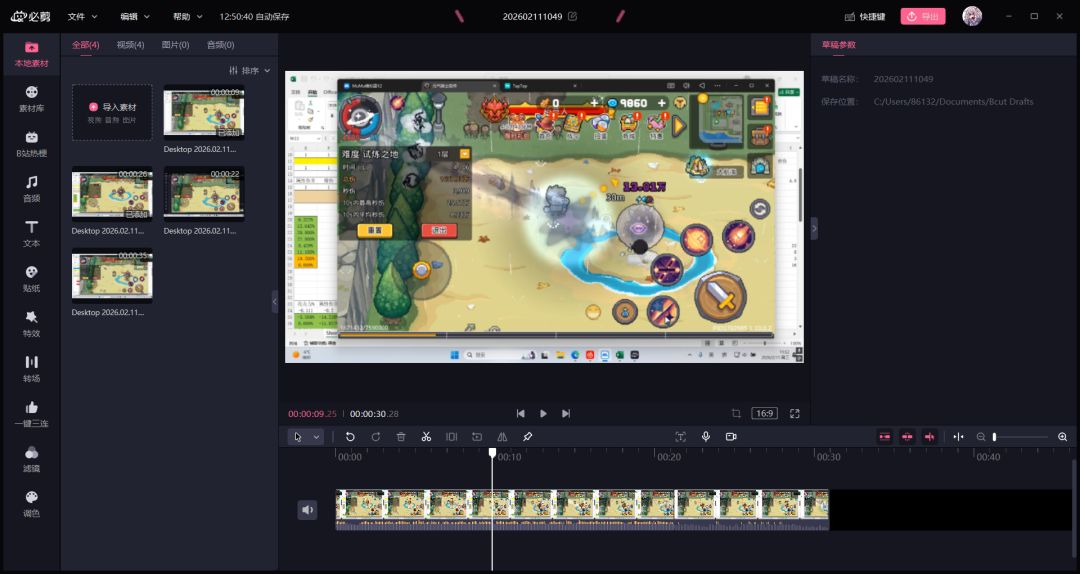This screenshot has height=574, width=1080.
Task: Open the 素材库 material library
Action: pos(31,99)
